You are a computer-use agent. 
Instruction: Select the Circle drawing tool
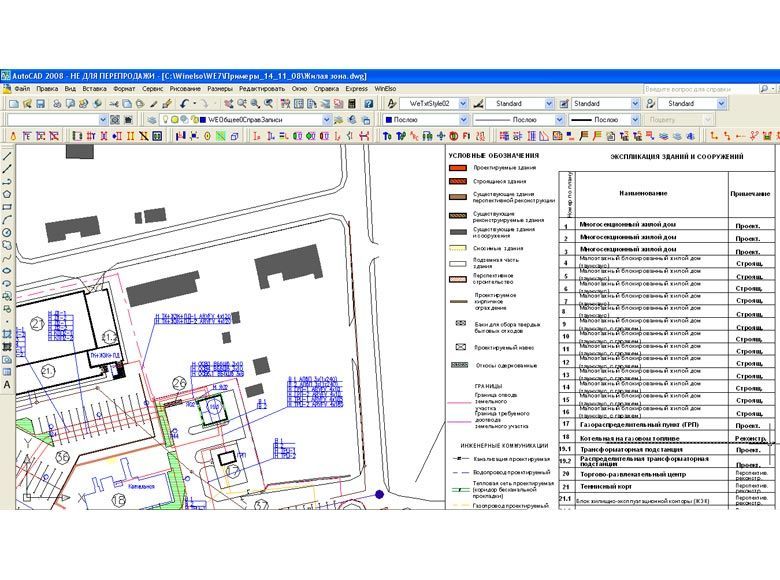pyautogui.click(x=7, y=232)
